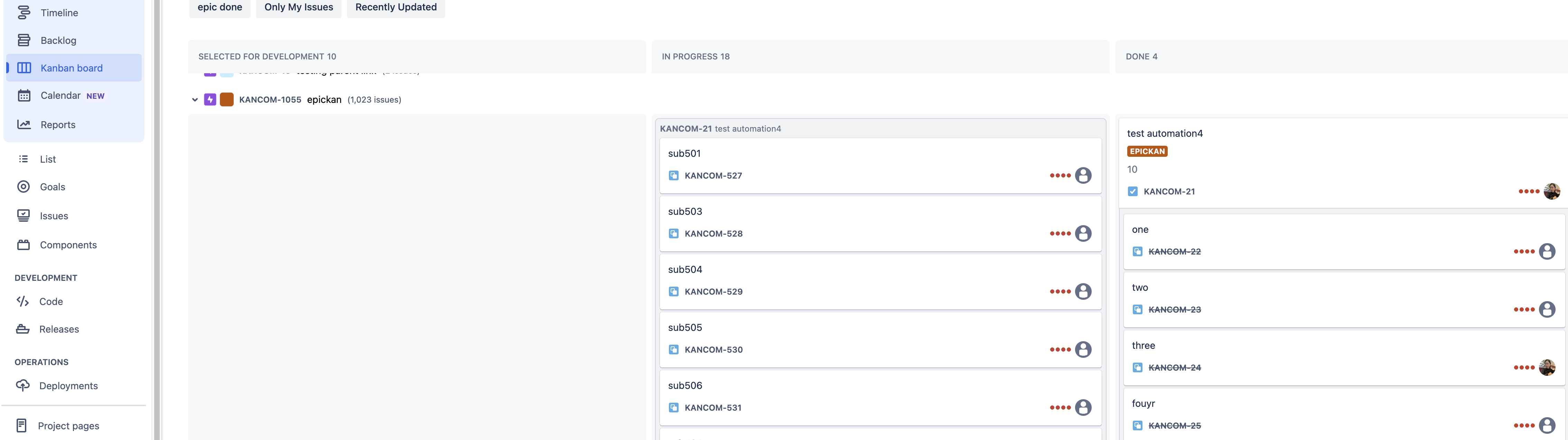1568x440 pixels.
Task: Open the KANCOM-22 issue key link
Action: click(x=1174, y=252)
